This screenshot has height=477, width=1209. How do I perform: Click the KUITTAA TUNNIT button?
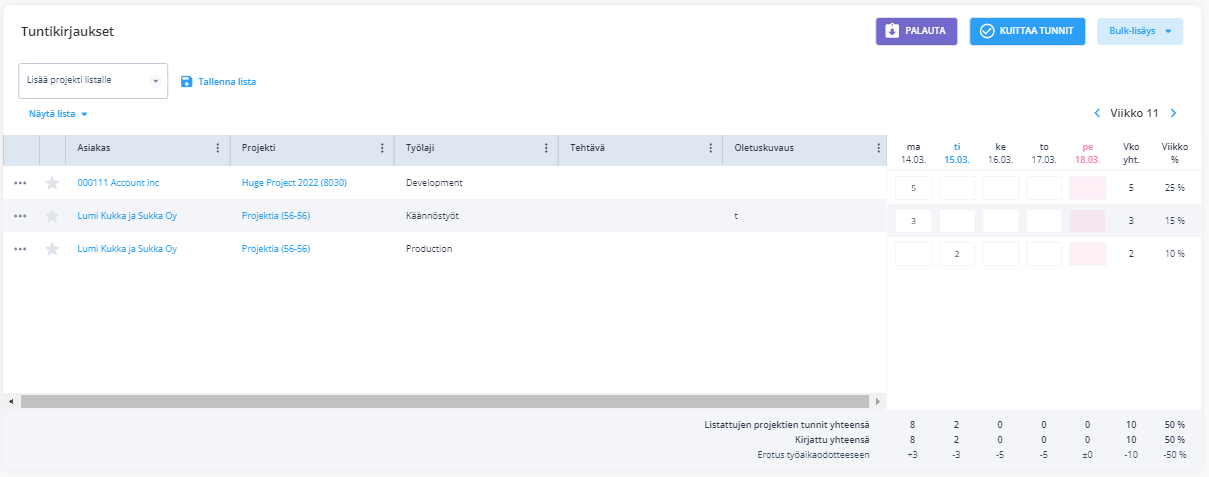click(x=1028, y=31)
